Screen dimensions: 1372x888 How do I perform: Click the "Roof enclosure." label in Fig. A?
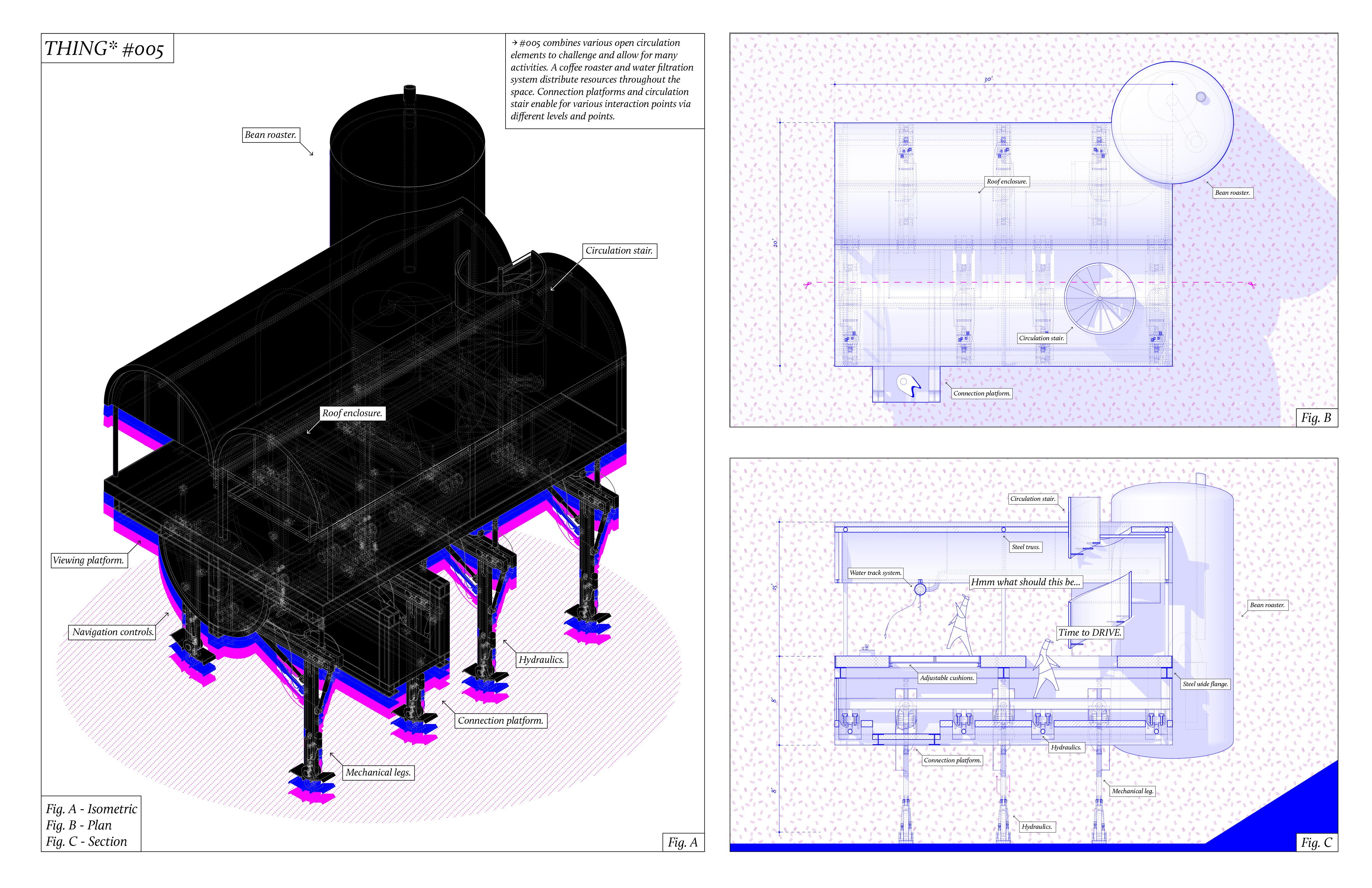coord(352,413)
